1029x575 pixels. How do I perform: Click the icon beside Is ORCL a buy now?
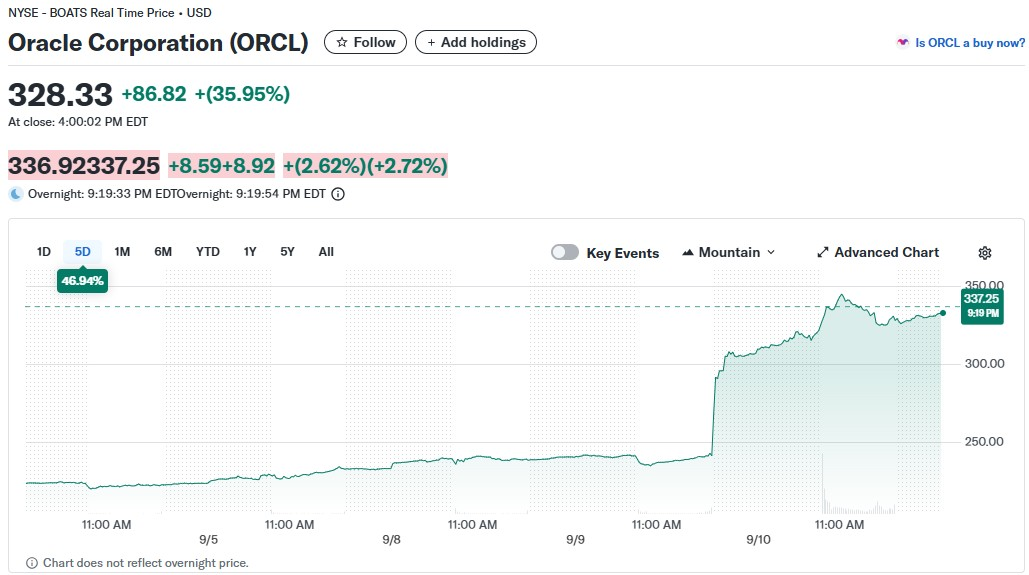903,43
